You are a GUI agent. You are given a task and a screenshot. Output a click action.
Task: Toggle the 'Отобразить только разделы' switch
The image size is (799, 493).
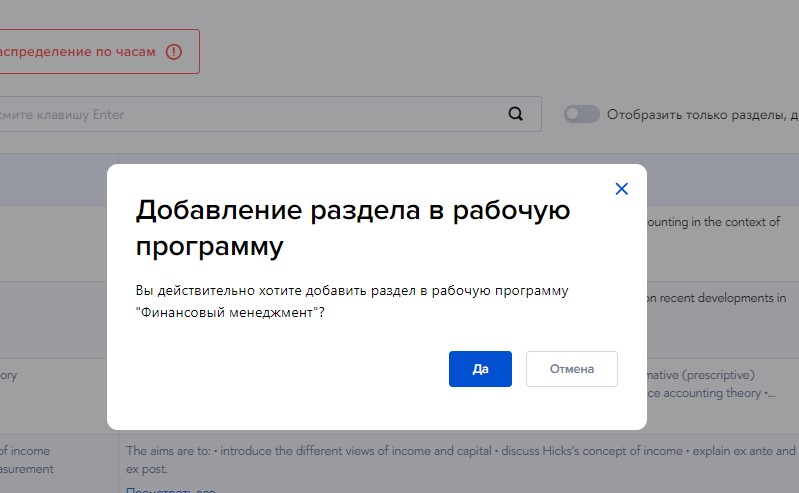581,114
